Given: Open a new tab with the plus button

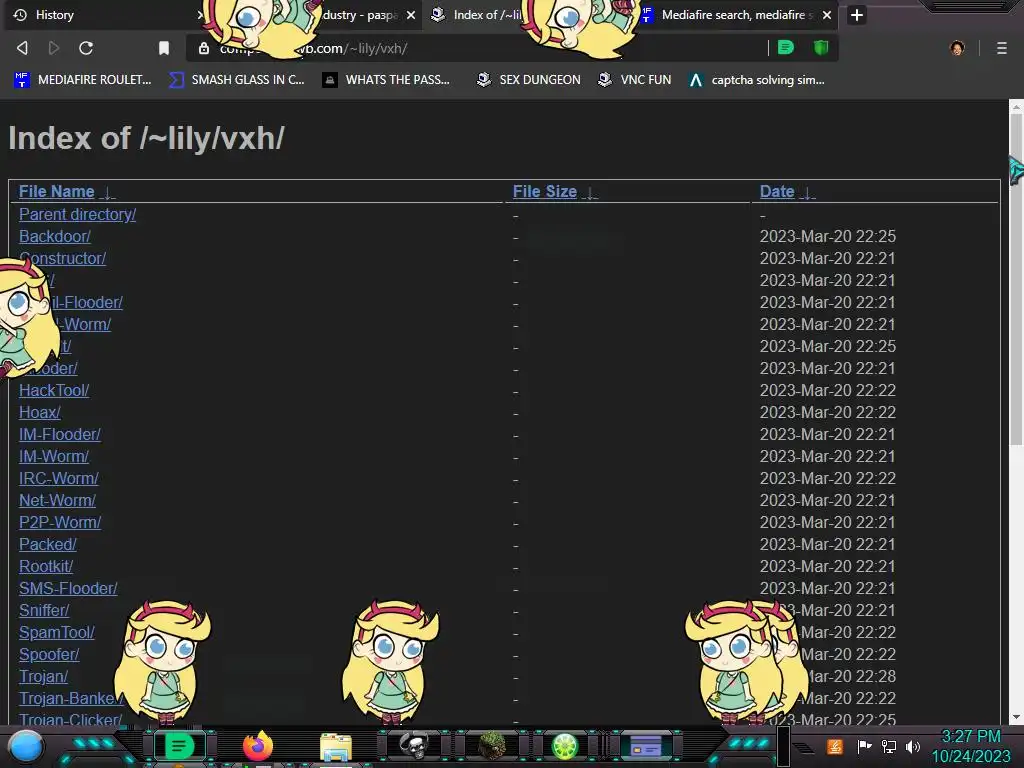Looking at the screenshot, I should coord(857,15).
